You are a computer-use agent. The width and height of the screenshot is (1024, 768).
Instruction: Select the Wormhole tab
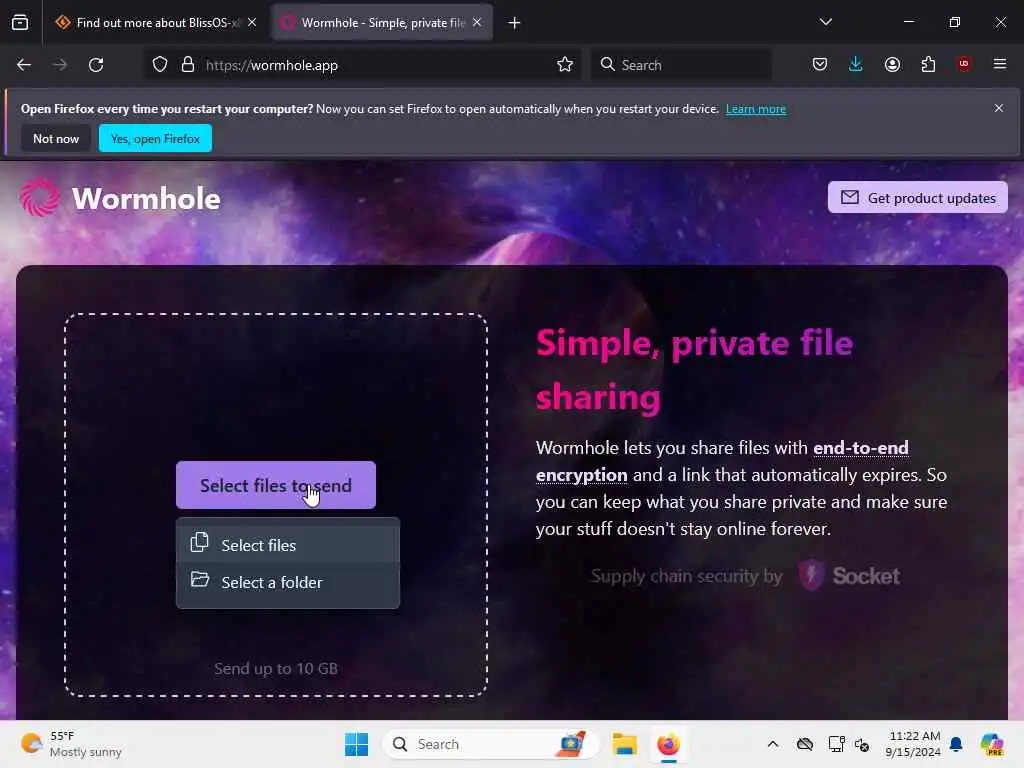tap(382, 23)
